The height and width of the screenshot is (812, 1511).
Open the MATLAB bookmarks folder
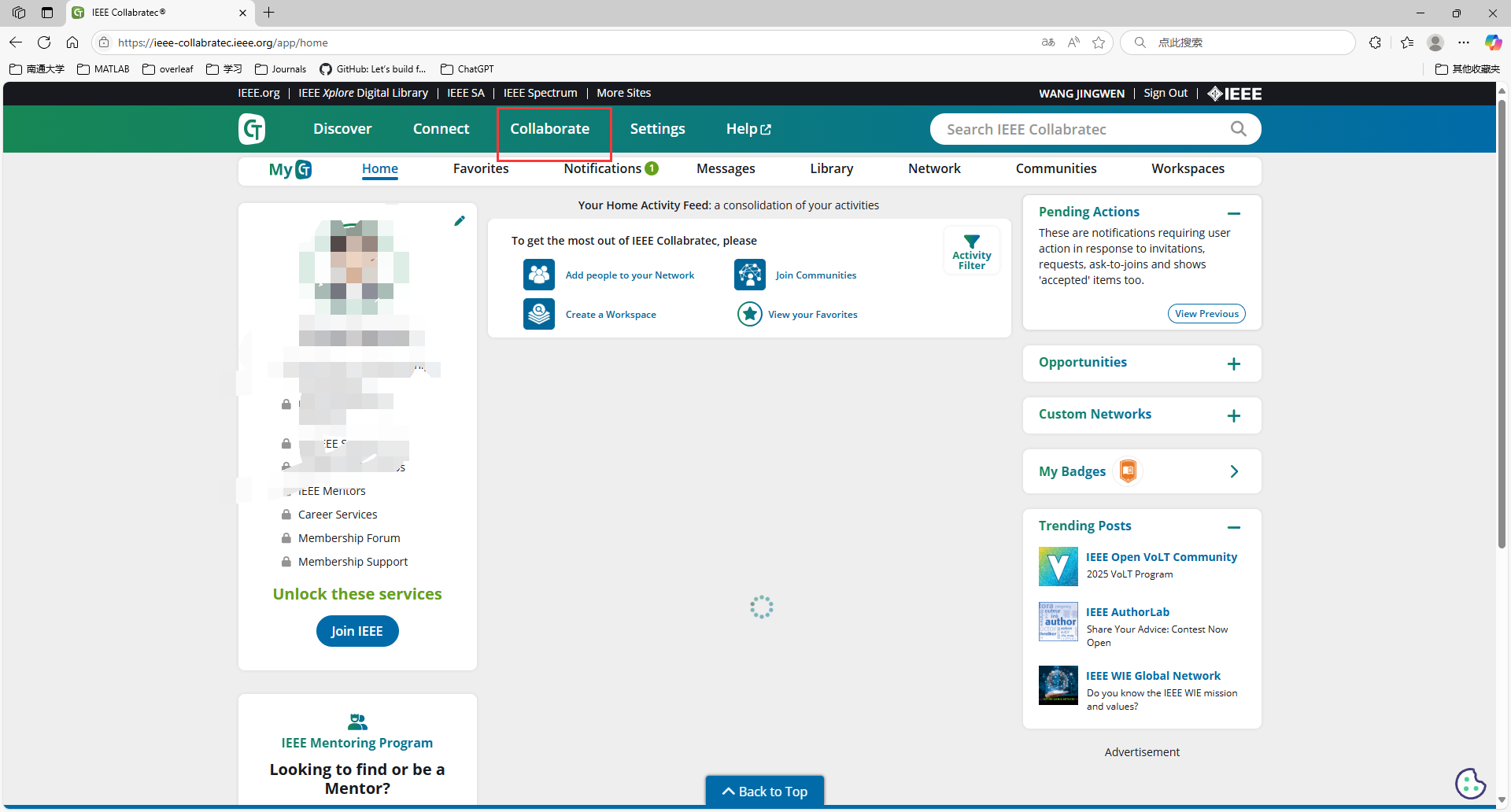[103, 69]
